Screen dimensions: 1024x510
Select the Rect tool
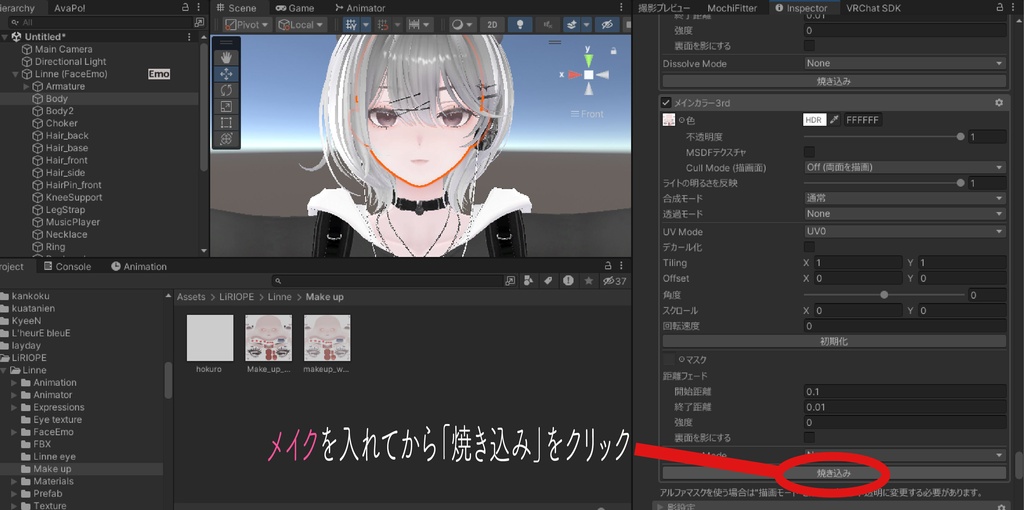(x=226, y=122)
